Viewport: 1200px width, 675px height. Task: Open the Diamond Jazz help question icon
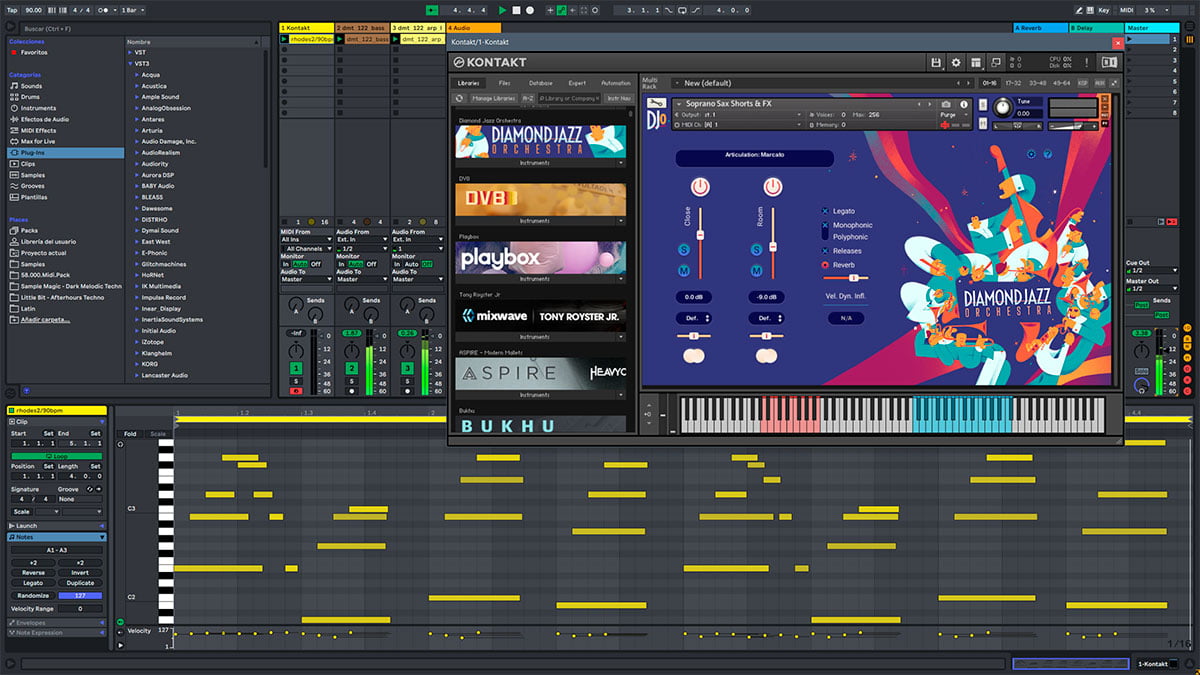1048,154
